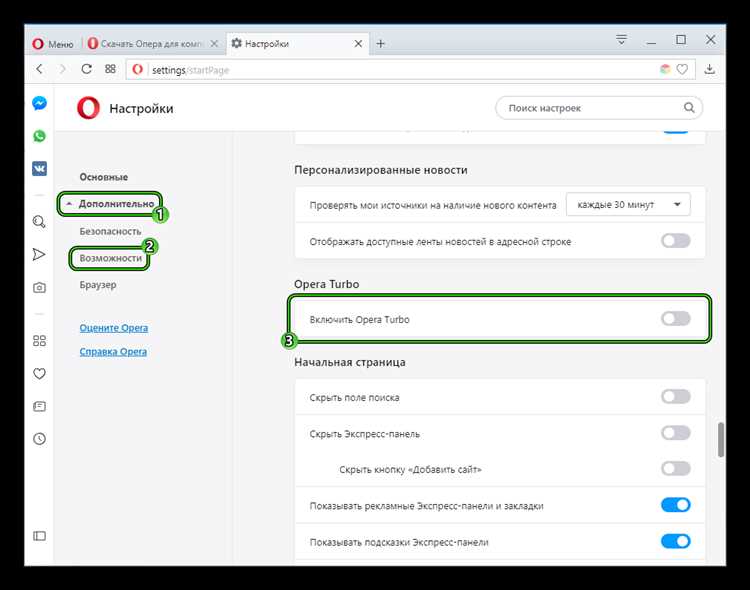The height and width of the screenshot is (590, 750).
Task: Open WhatsApp sidebar panel
Action: 39,136
